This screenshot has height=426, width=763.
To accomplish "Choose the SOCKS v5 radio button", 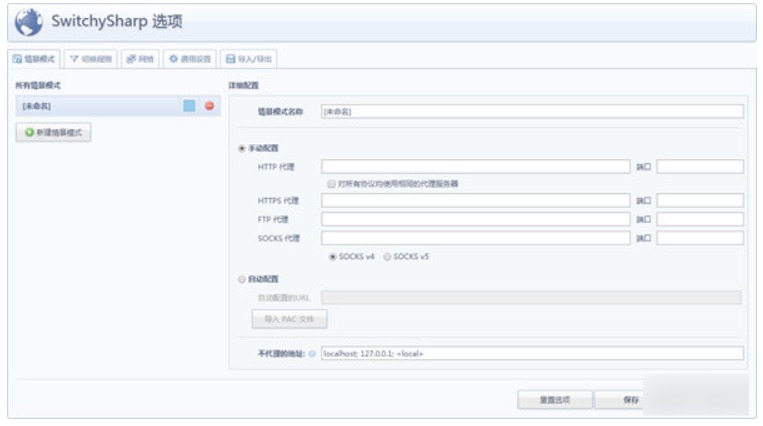I will click(387, 257).
